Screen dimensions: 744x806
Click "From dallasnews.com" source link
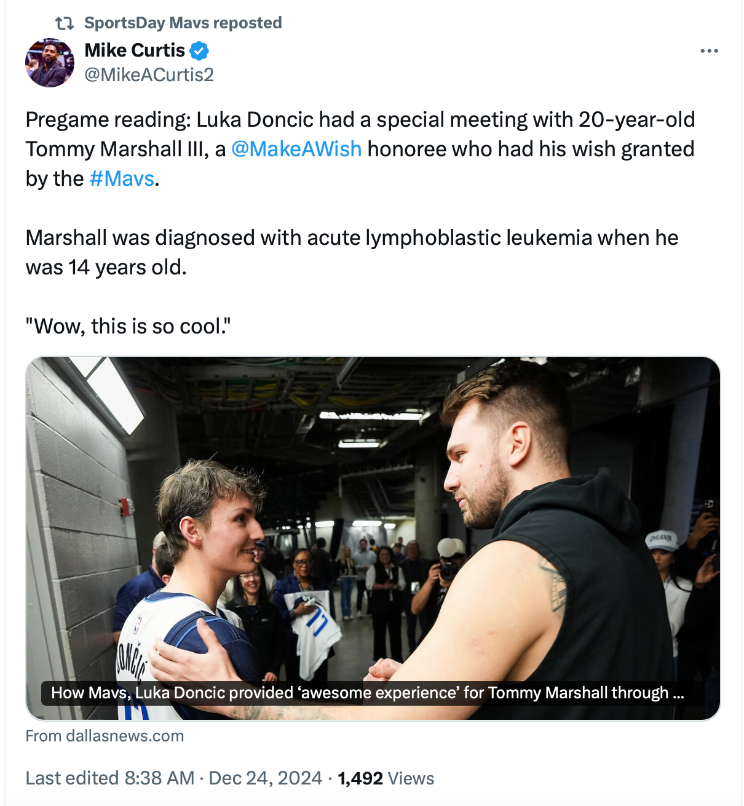click(x=105, y=736)
